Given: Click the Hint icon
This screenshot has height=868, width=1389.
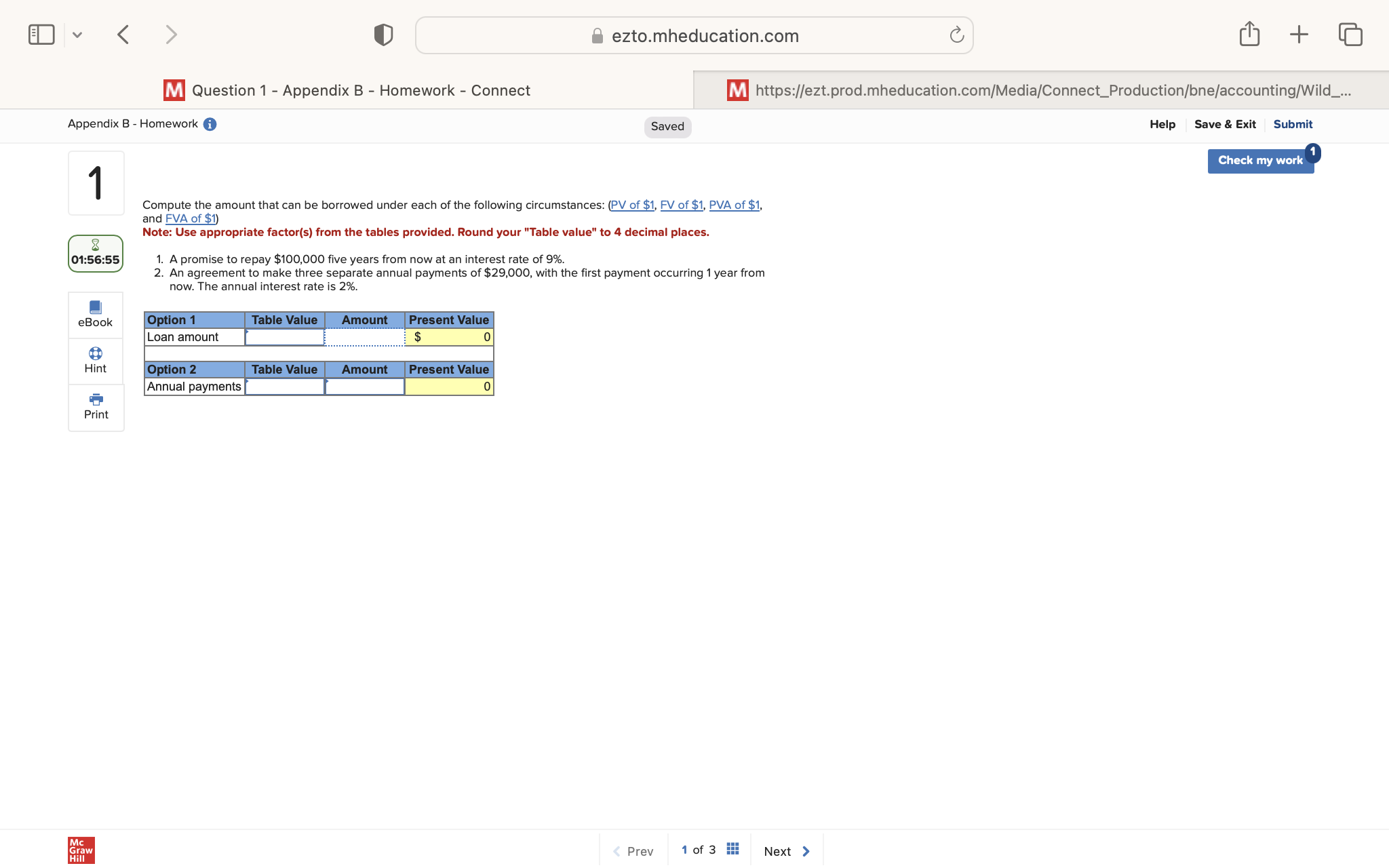Looking at the screenshot, I should pyautogui.click(x=95, y=359).
